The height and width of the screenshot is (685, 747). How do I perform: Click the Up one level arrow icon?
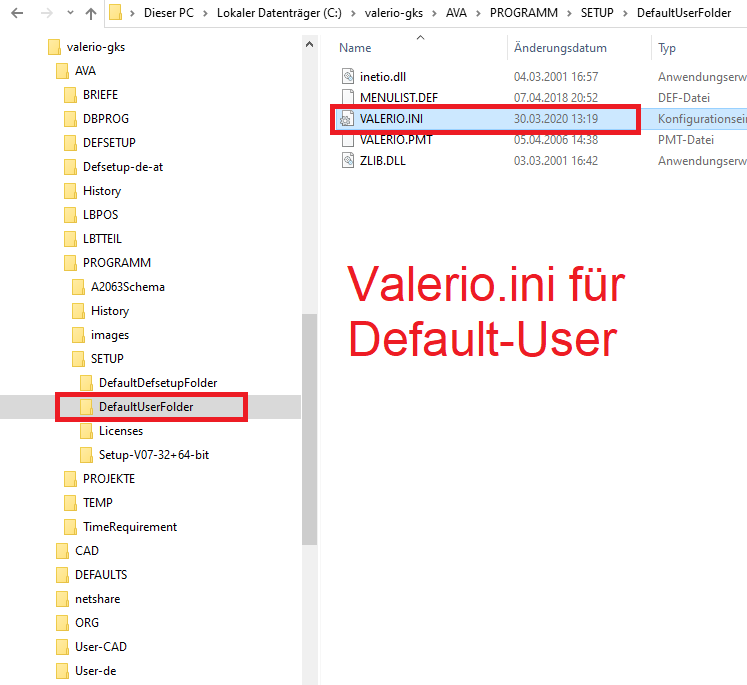90,13
